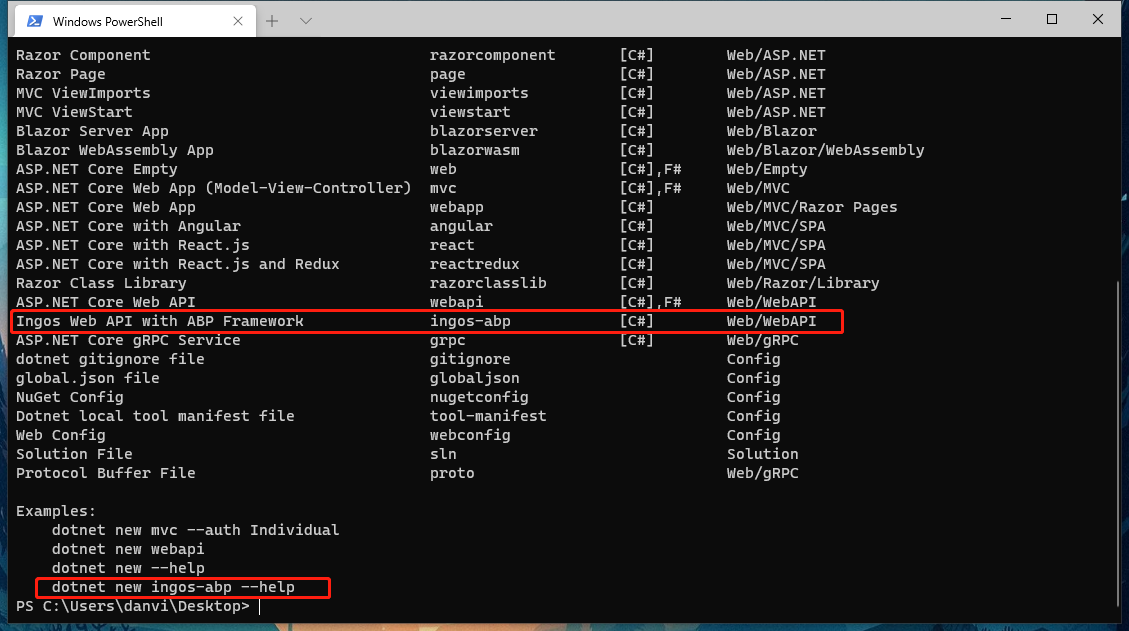
Task: Click 'grpc' short name
Action: [448, 340]
